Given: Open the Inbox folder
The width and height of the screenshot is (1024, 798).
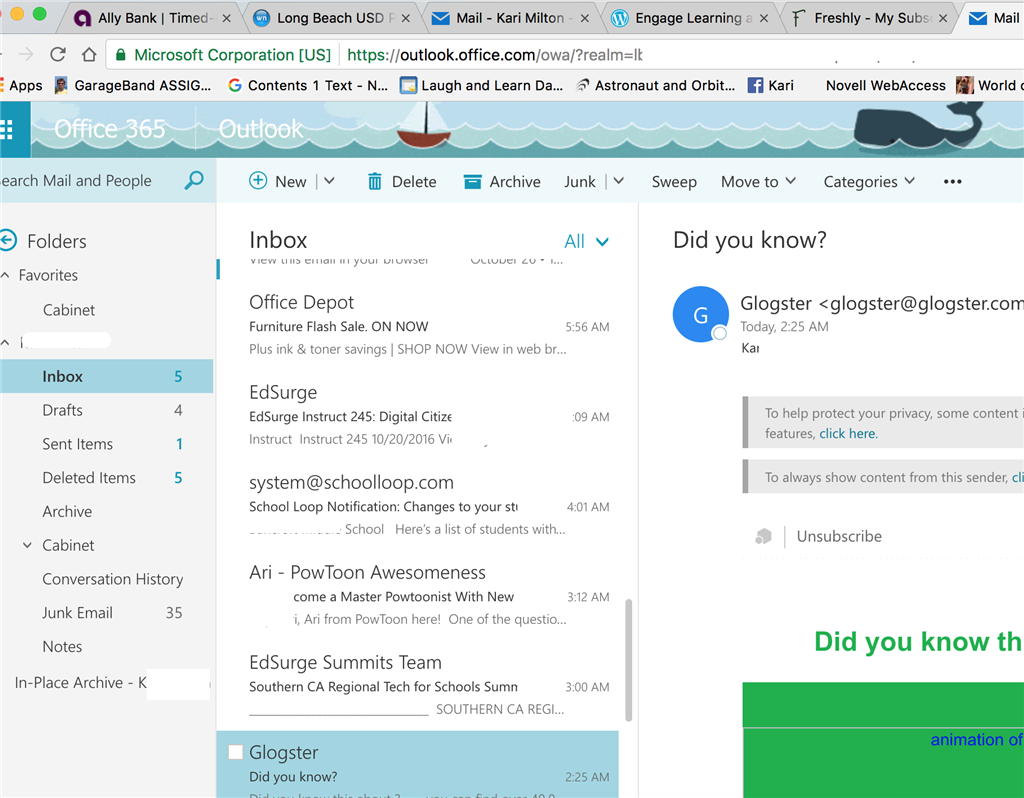Looking at the screenshot, I should [106, 376].
